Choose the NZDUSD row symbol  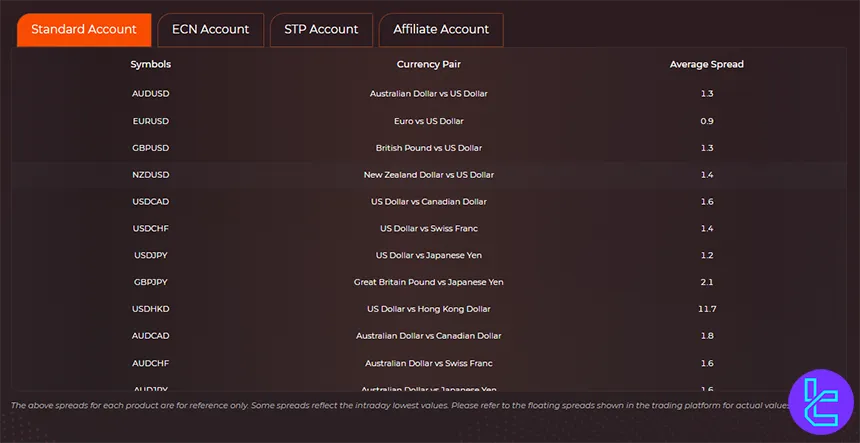coord(150,175)
